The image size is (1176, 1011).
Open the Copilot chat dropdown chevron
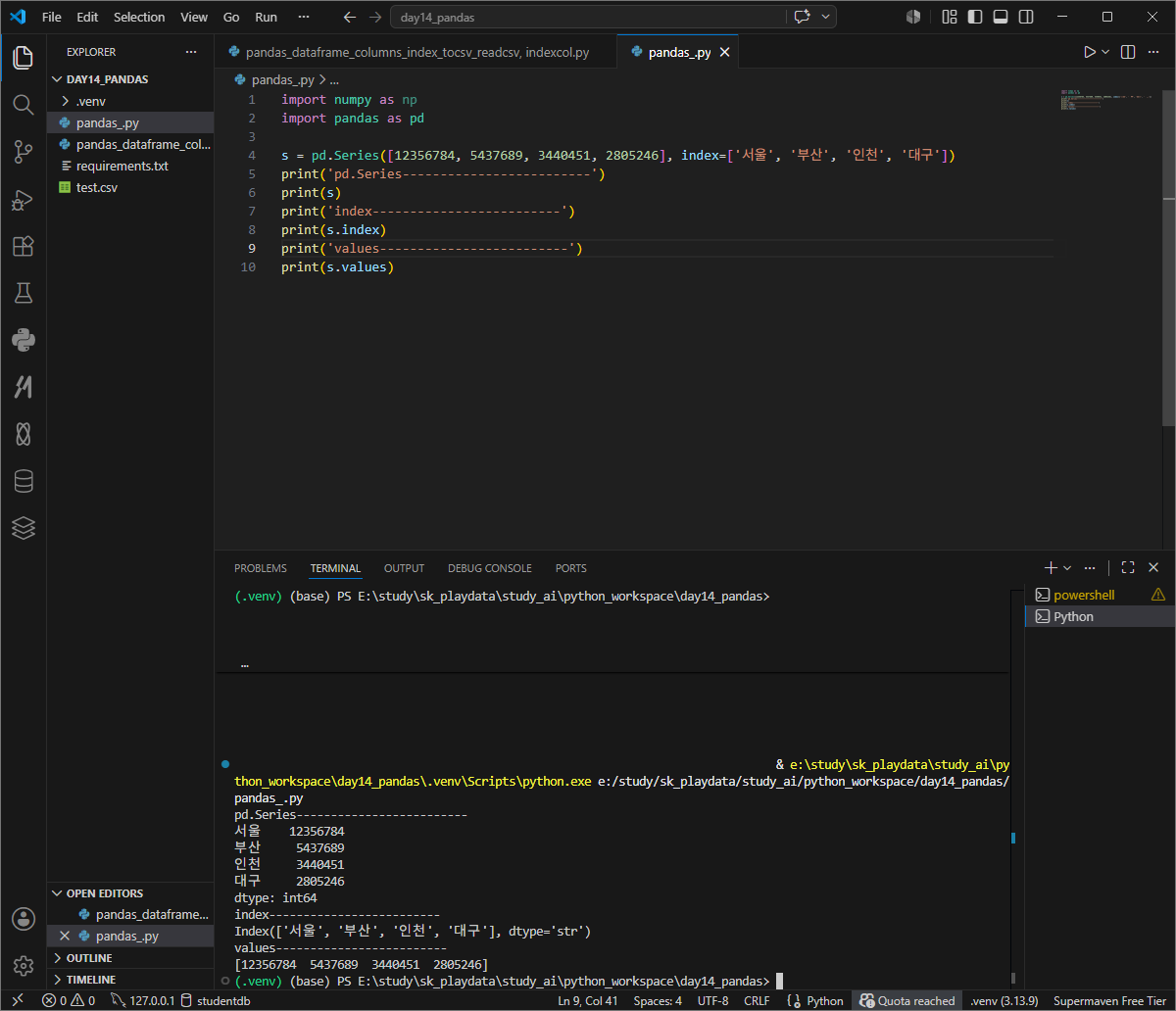point(826,17)
